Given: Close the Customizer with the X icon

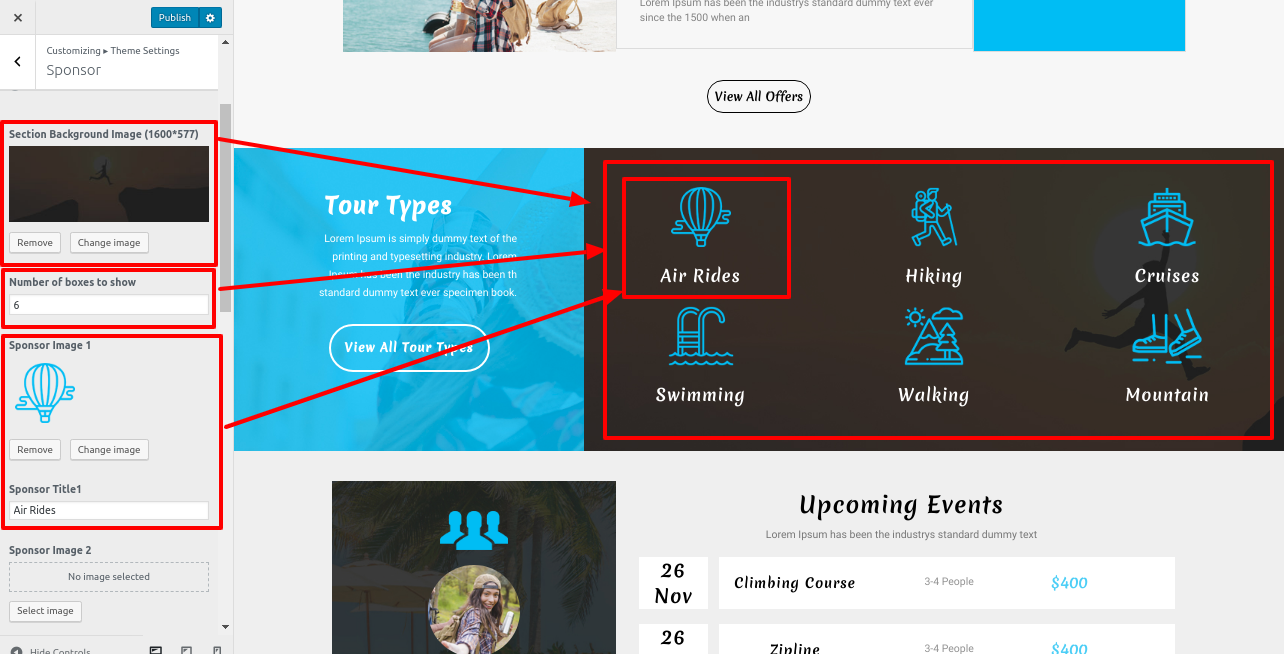Looking at the screenshot, I should [17, 17].
